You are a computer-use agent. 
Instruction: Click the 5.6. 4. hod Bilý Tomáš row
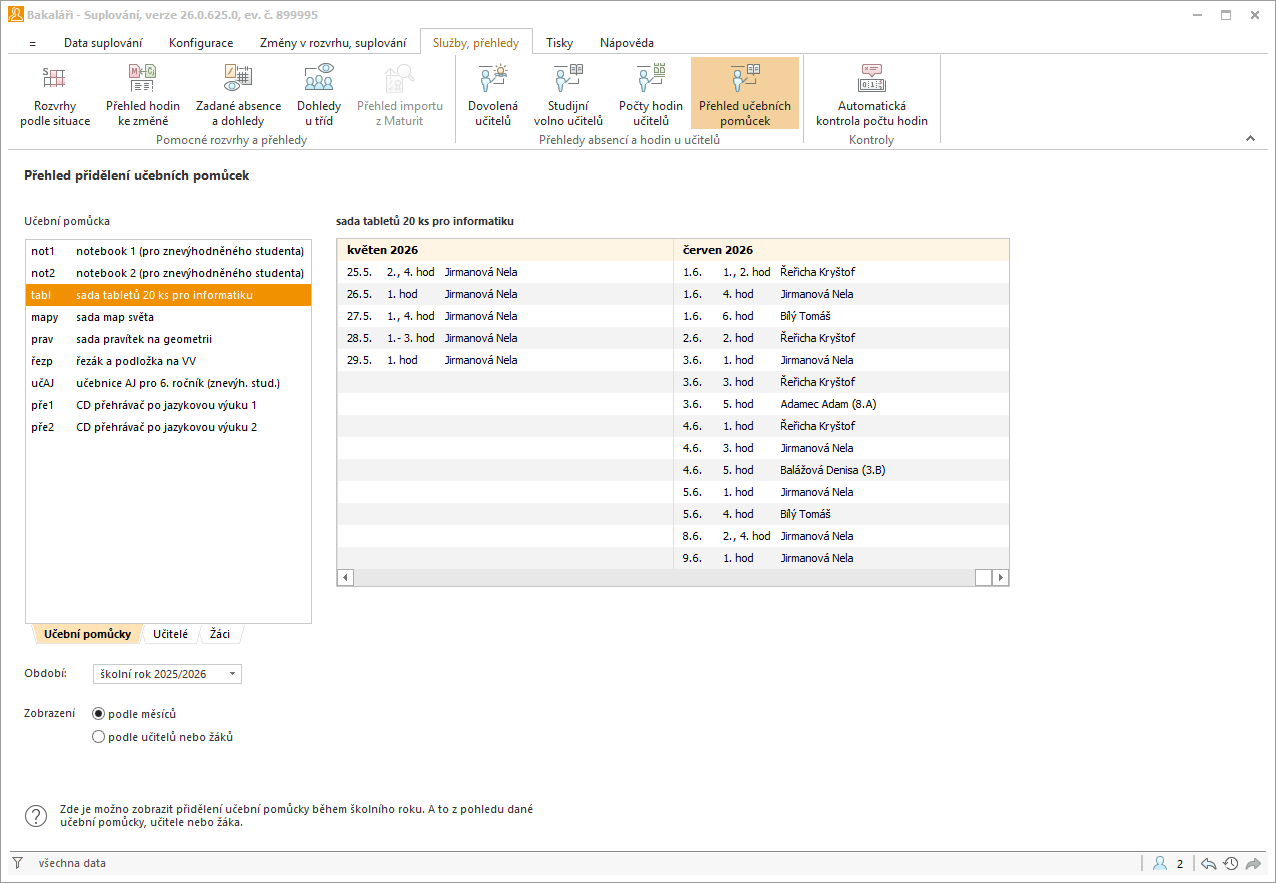point(842,514)
